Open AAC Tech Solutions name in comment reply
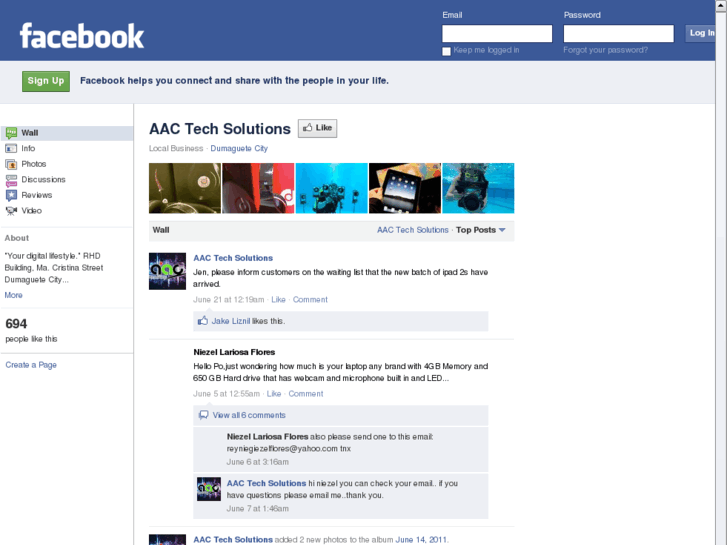 tap(266, 483)
